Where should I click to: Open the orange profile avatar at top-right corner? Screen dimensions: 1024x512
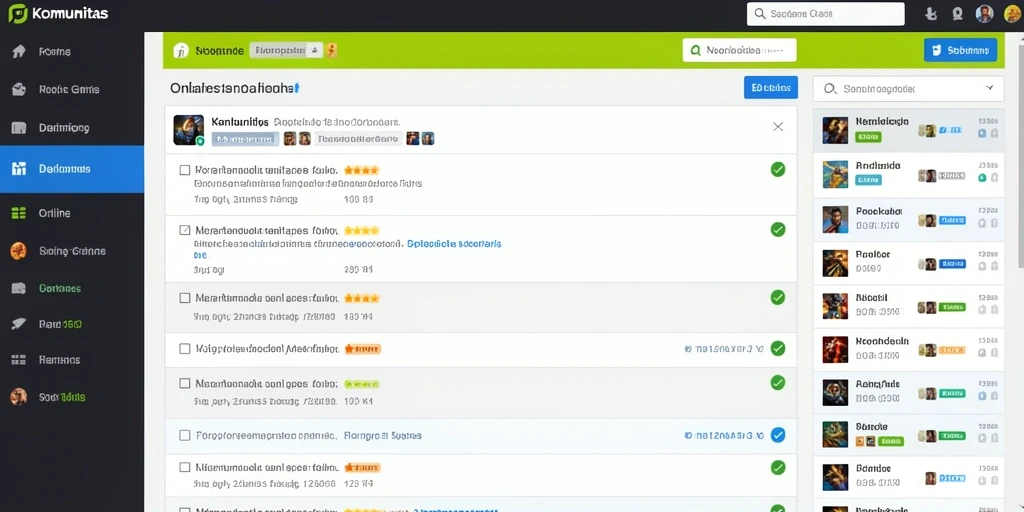[x=1012, y=14]
